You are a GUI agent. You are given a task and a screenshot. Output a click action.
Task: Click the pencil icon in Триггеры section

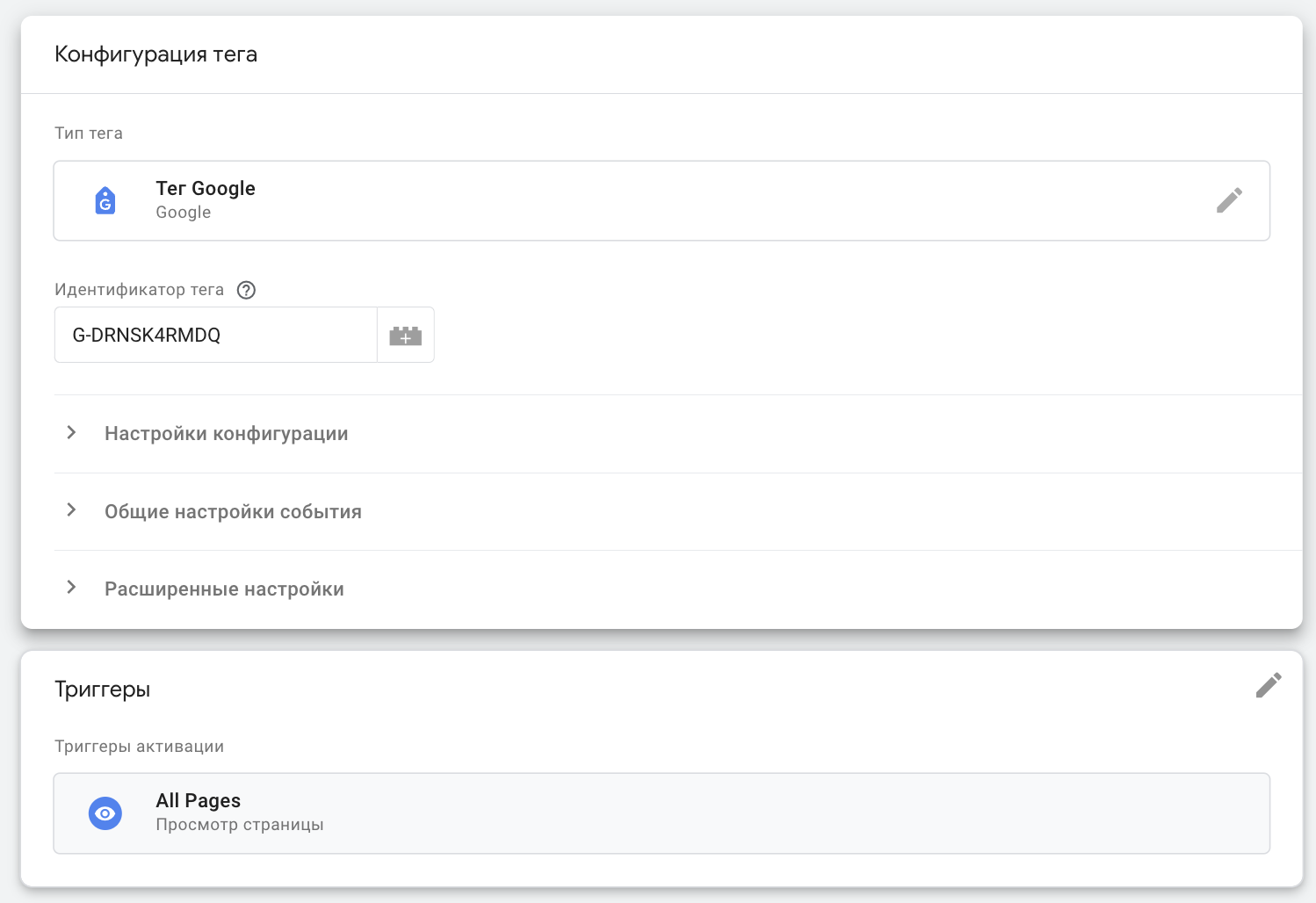(1269, 685)
